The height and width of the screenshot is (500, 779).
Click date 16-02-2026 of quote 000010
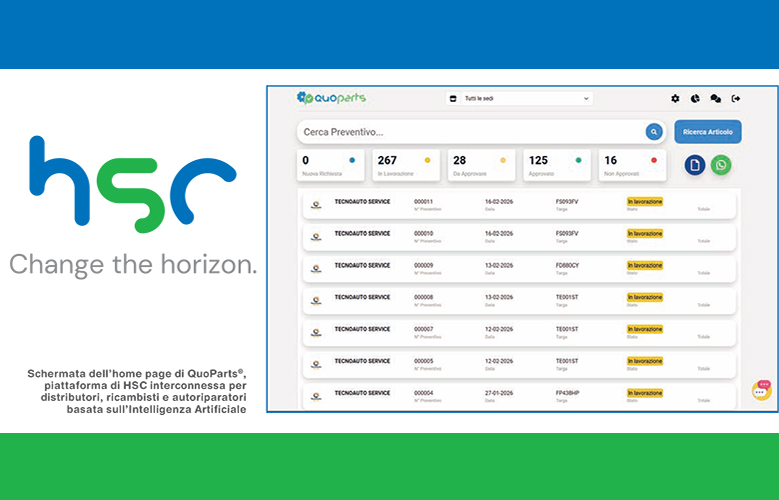pyautogui.click(x=499, y=233)
